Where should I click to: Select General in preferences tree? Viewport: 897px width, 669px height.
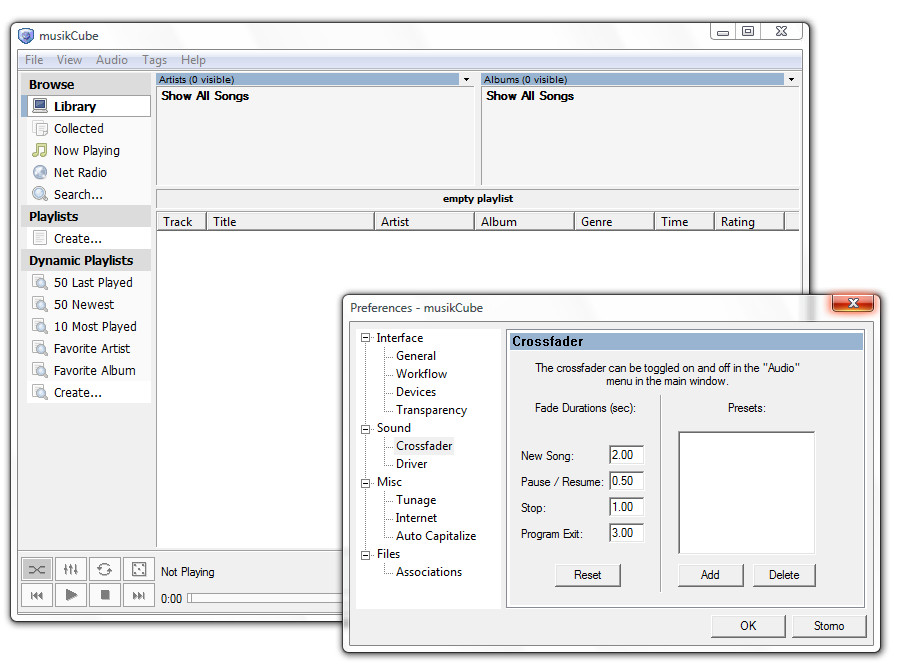416,356
